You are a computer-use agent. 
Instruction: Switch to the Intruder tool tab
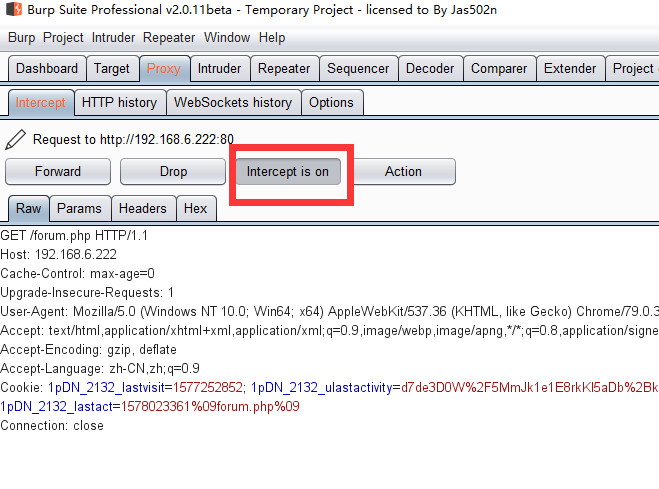point(219,68)
